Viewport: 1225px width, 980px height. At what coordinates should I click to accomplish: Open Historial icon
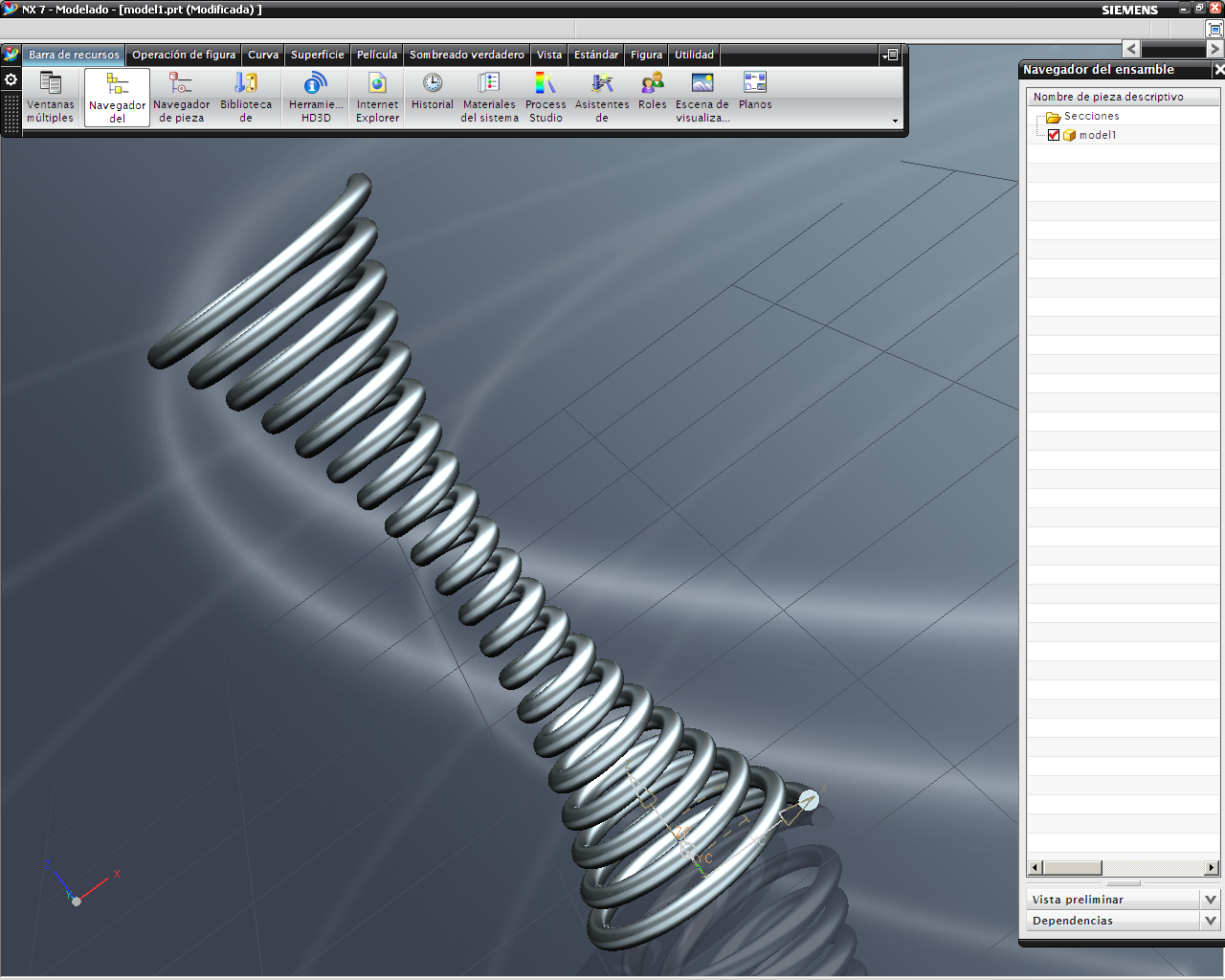pyautogui.click(x=433, y=92)
